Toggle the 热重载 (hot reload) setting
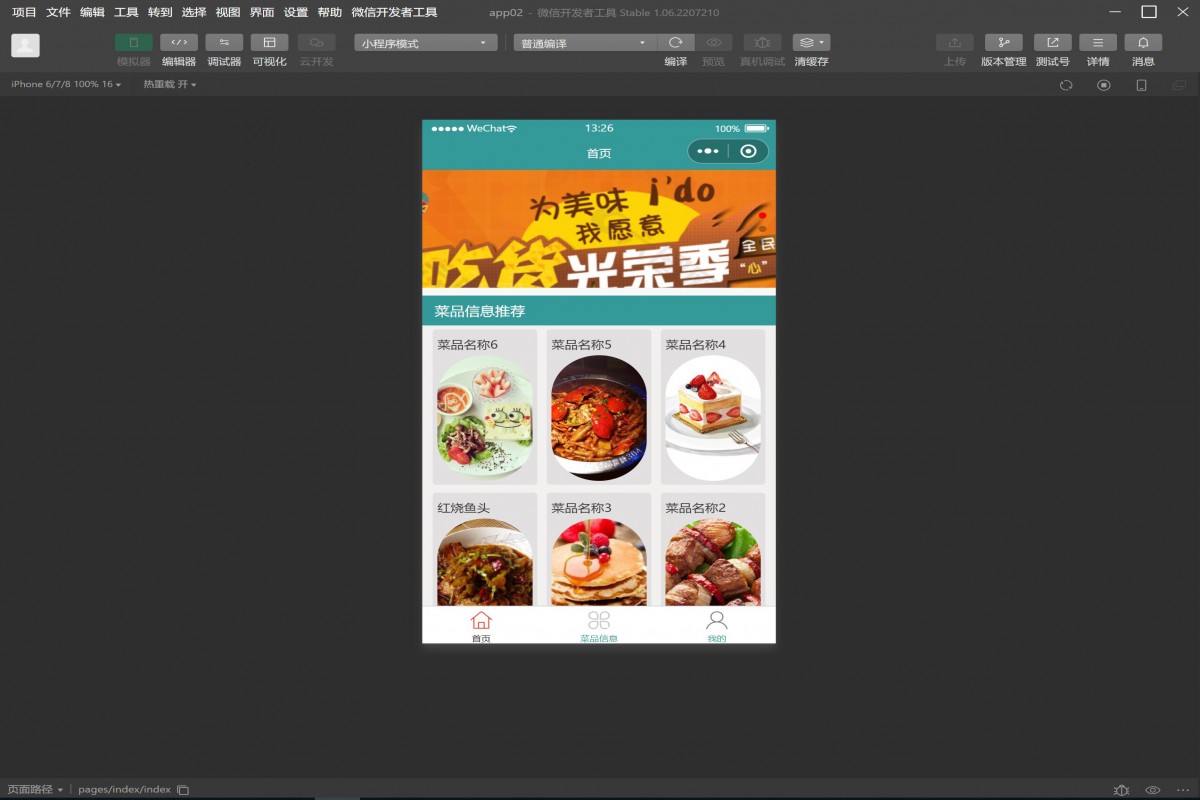The height and width of the screenshot is (800, 1200). (167, 84)
